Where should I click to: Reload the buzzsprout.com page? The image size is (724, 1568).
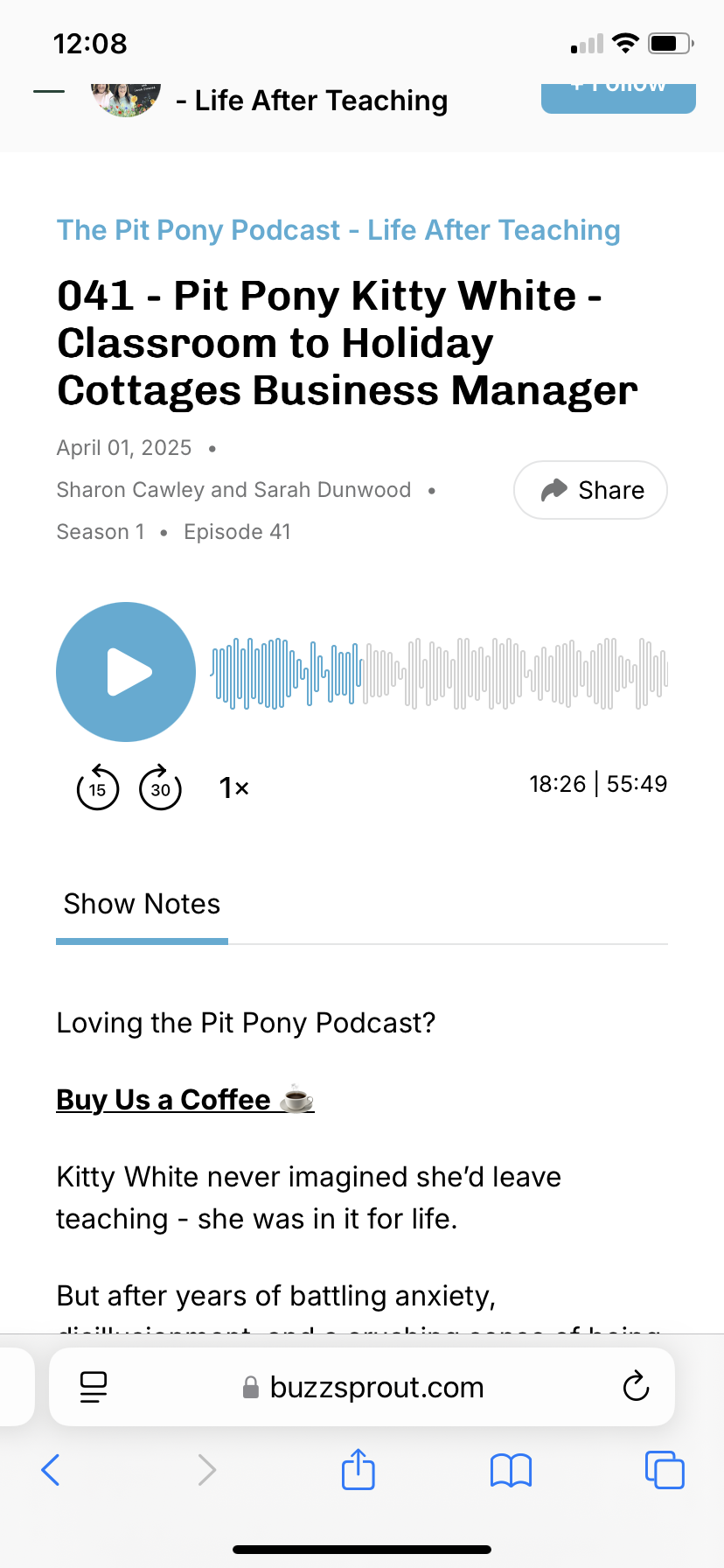[x=636, y=1387]
